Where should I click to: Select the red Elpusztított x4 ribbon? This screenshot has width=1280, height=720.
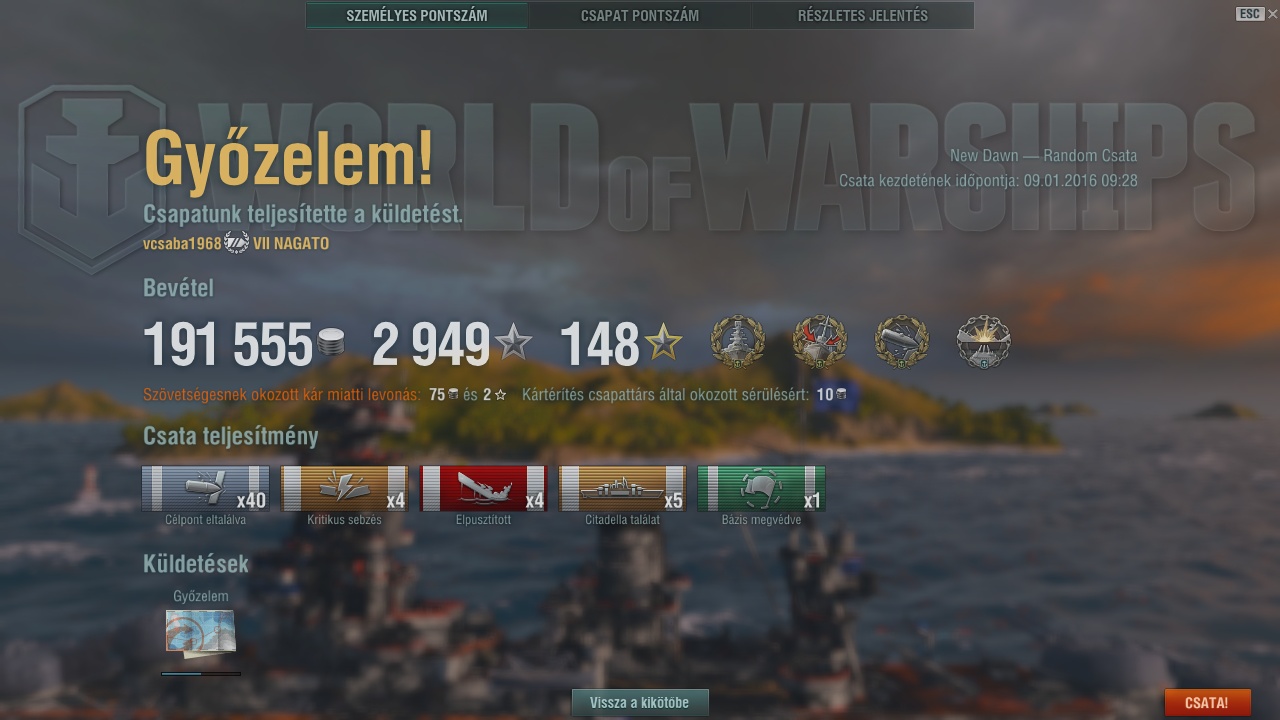tap(483, 489)
